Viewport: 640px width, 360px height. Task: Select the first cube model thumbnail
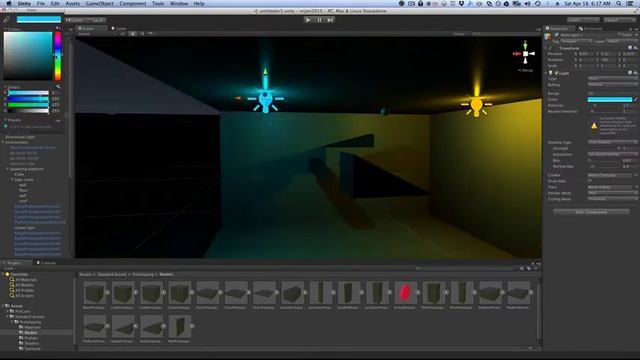pyautogui.click(x=94, y=292)
